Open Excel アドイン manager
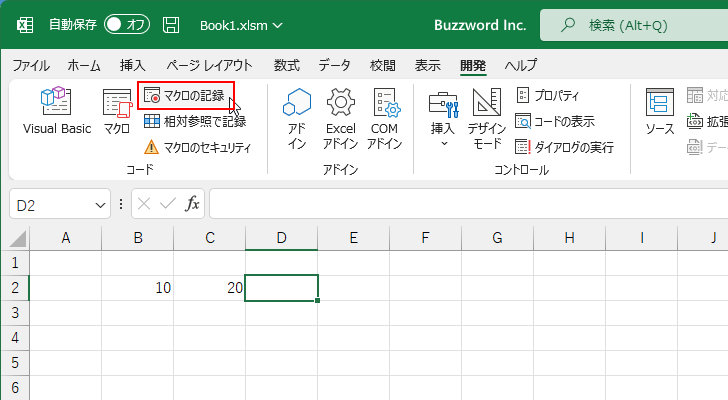 [341, 118]
